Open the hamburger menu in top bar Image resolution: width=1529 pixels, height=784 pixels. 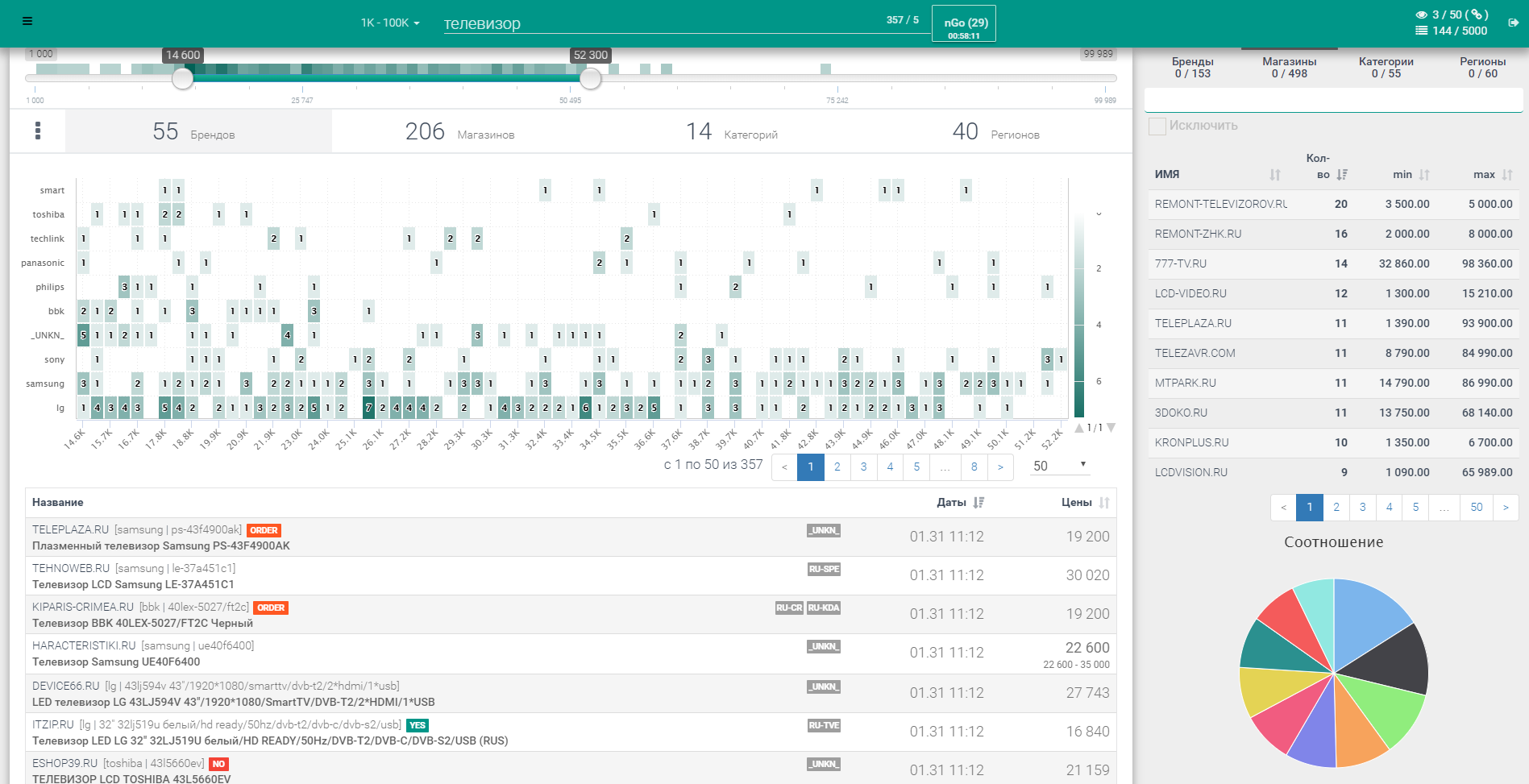coord(27,22)
